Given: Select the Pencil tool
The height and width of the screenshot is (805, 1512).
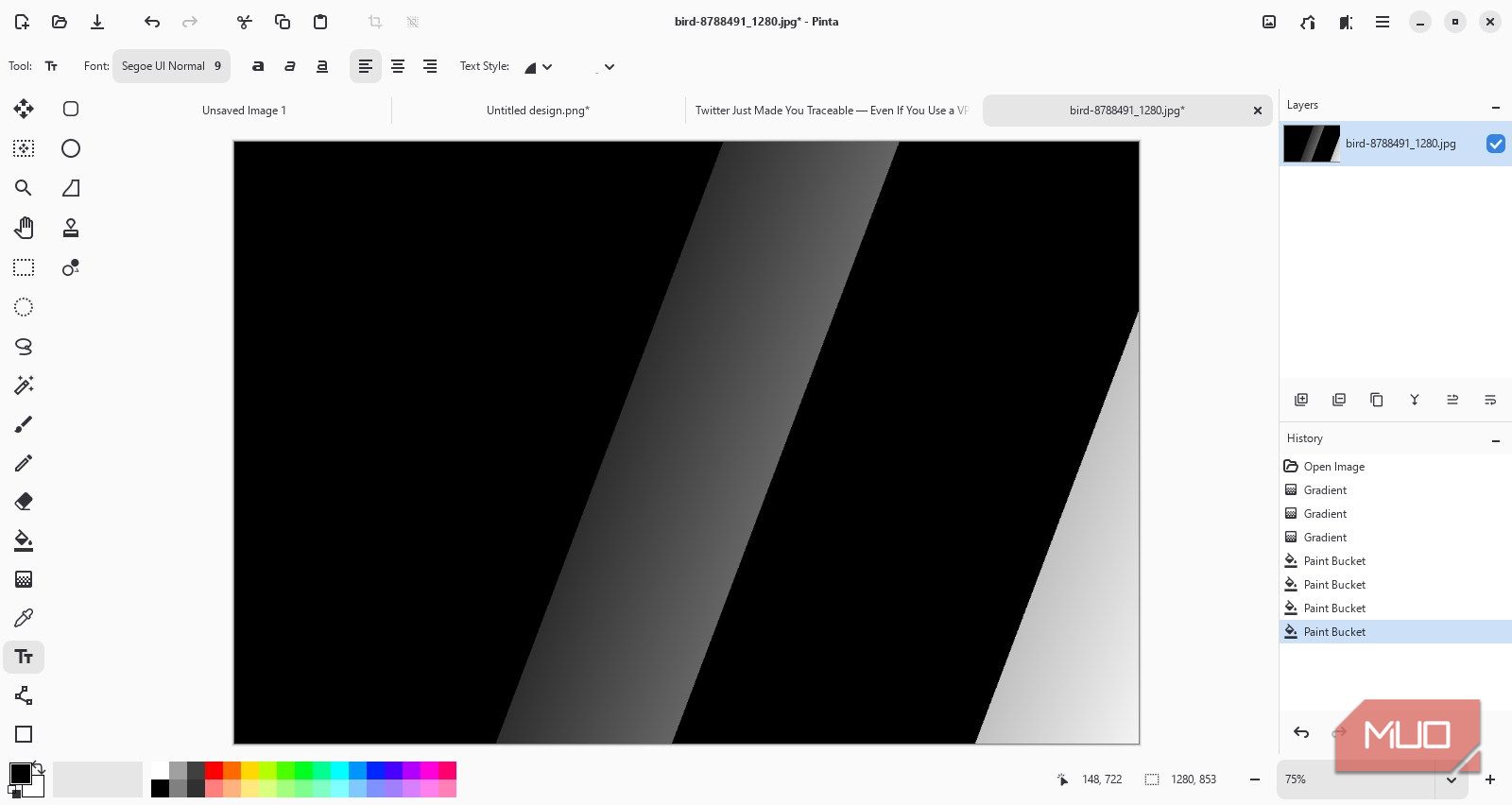Looking at the screenshot, I should click(24, 463).
